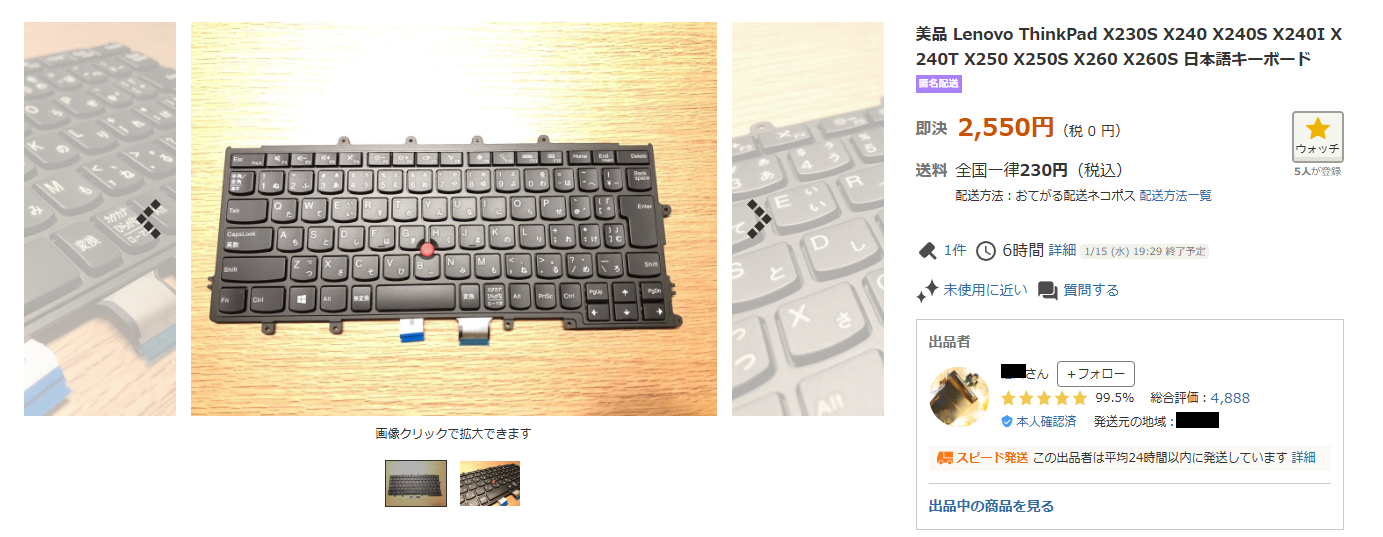Open 出品中の商品を見る link
The image size is (1383, 537).
(991, 506)
